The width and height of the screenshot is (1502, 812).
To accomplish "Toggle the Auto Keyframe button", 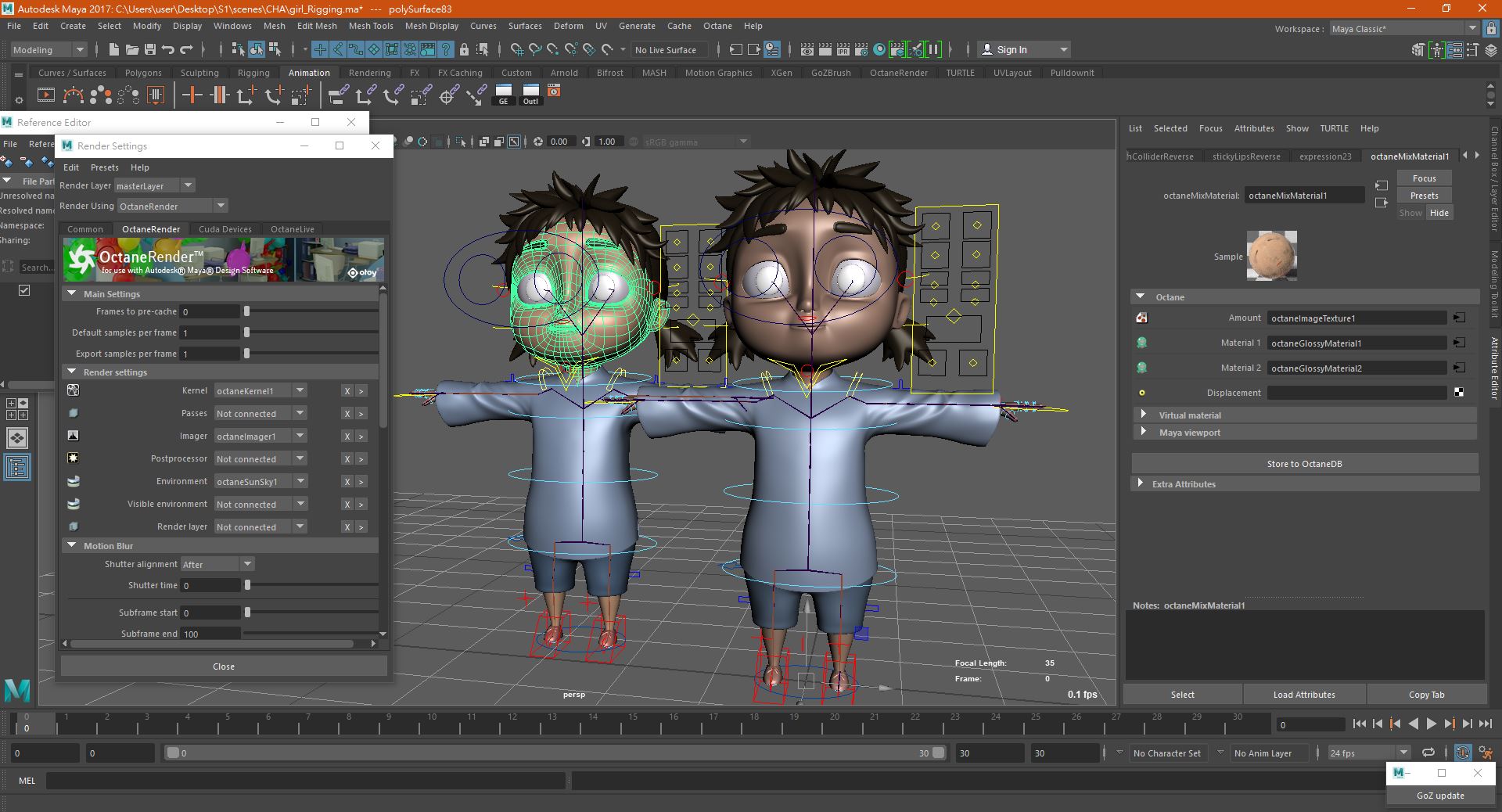I will [x=1462, y=753].
